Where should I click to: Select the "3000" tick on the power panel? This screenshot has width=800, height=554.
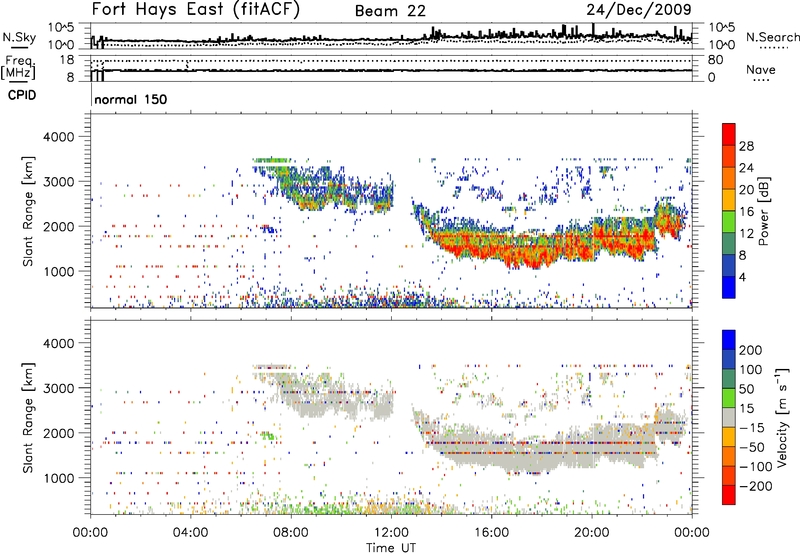tap(58, 182)
